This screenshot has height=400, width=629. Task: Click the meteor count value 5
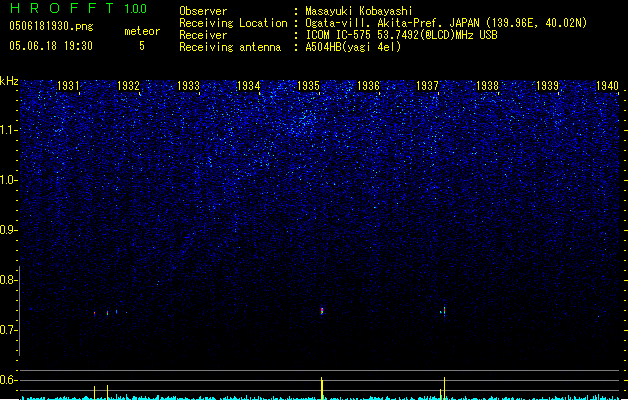142,46
